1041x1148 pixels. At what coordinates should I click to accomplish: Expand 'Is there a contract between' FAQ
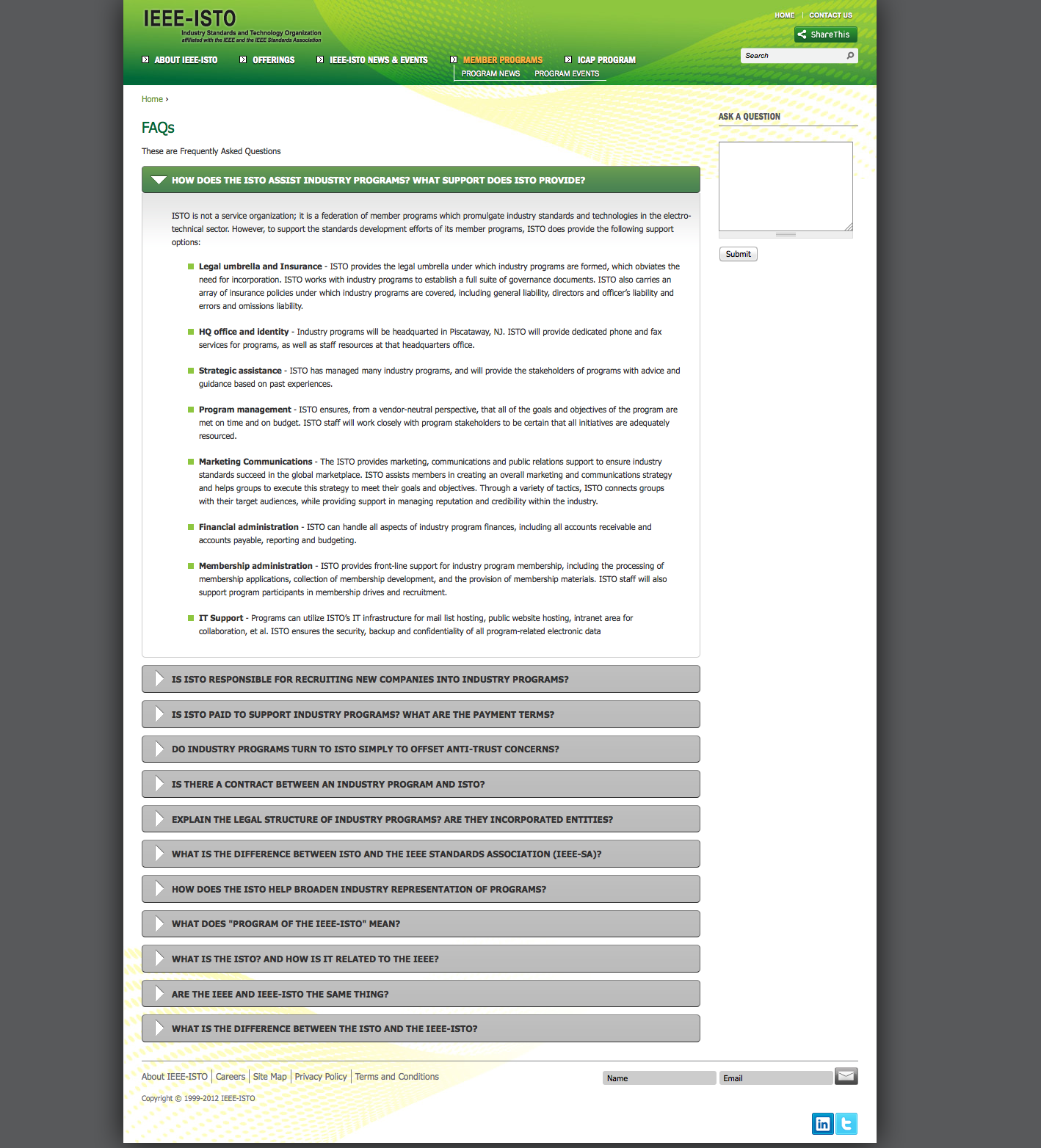tap(421, 784)
